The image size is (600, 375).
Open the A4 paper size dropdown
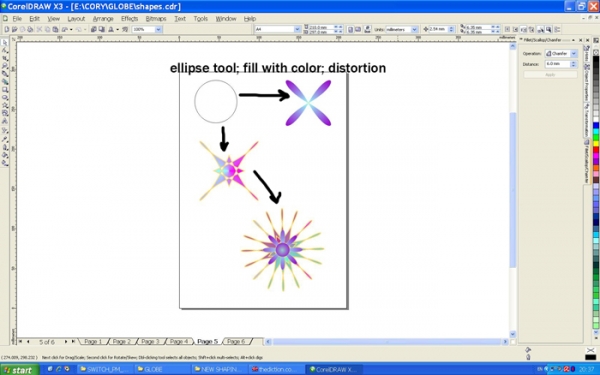pyautogui.click(x=297, y=29)
